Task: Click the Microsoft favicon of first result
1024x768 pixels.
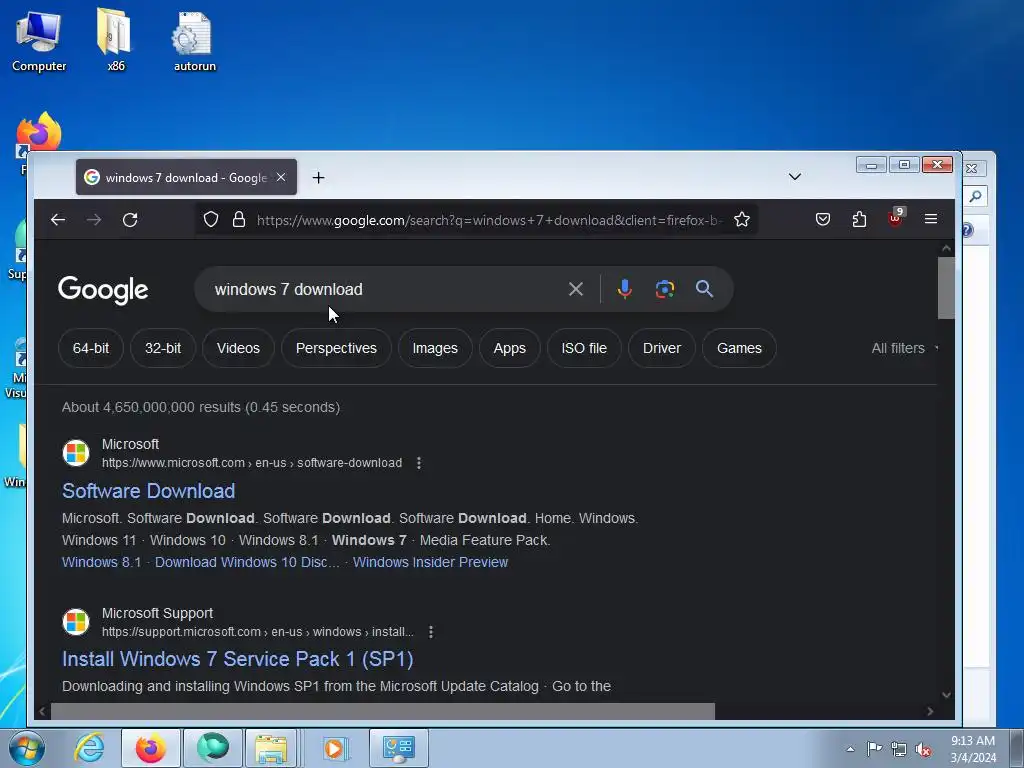Action: tap(76, 453)
